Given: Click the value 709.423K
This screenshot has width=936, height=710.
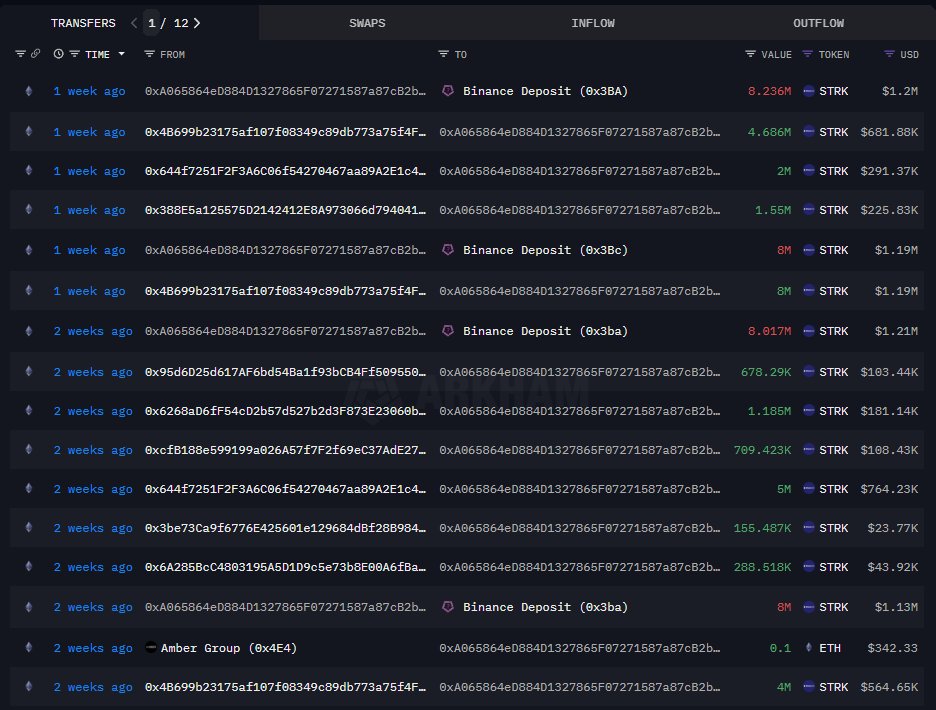Looking at the screenshot, I should [x=762, y=450].
